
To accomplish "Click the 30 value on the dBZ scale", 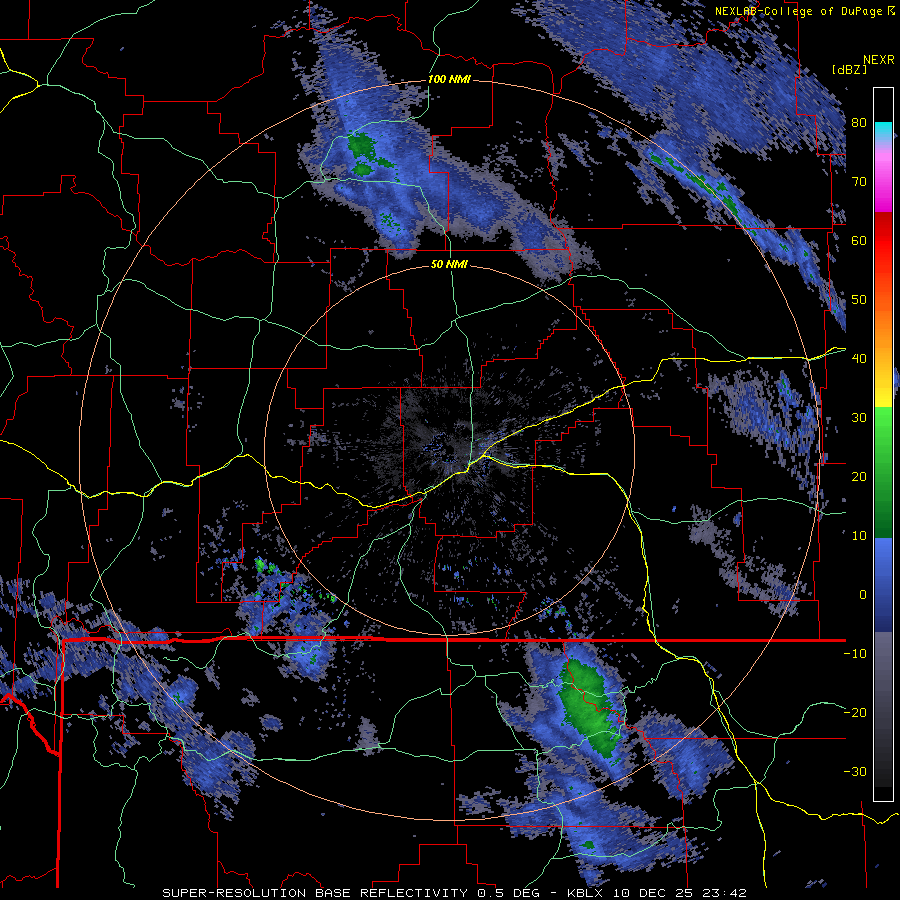I will [x=859, y=418].
